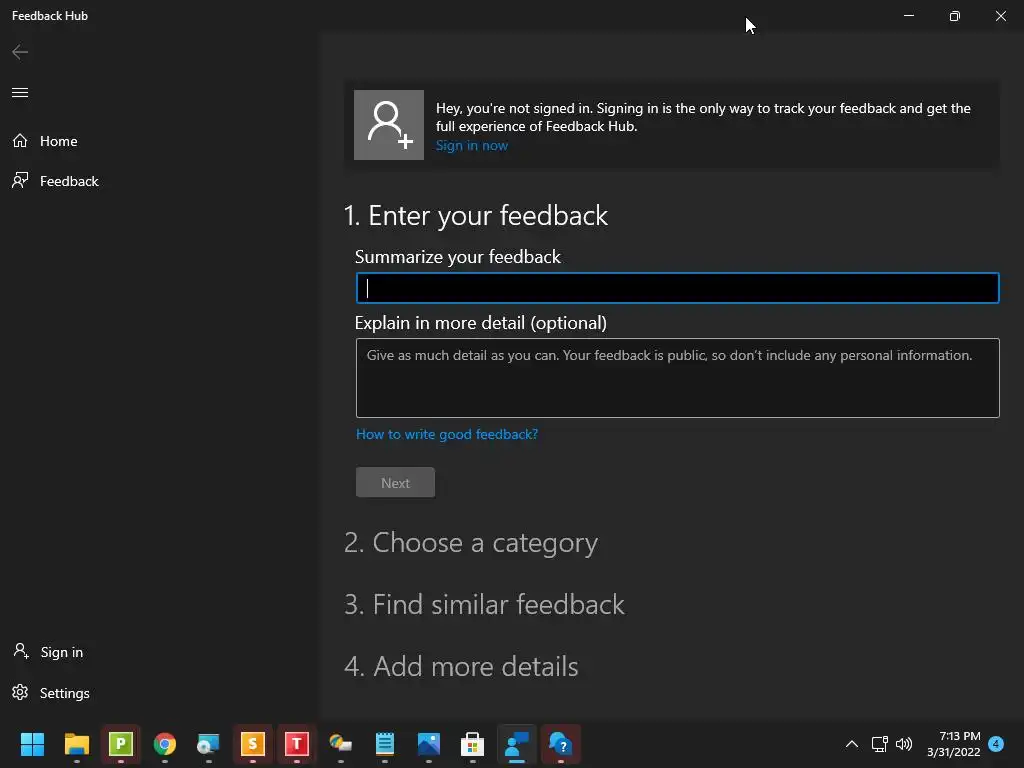Show hidden system tray icons
The image size is (1024, 768).
tap(852, 744)
